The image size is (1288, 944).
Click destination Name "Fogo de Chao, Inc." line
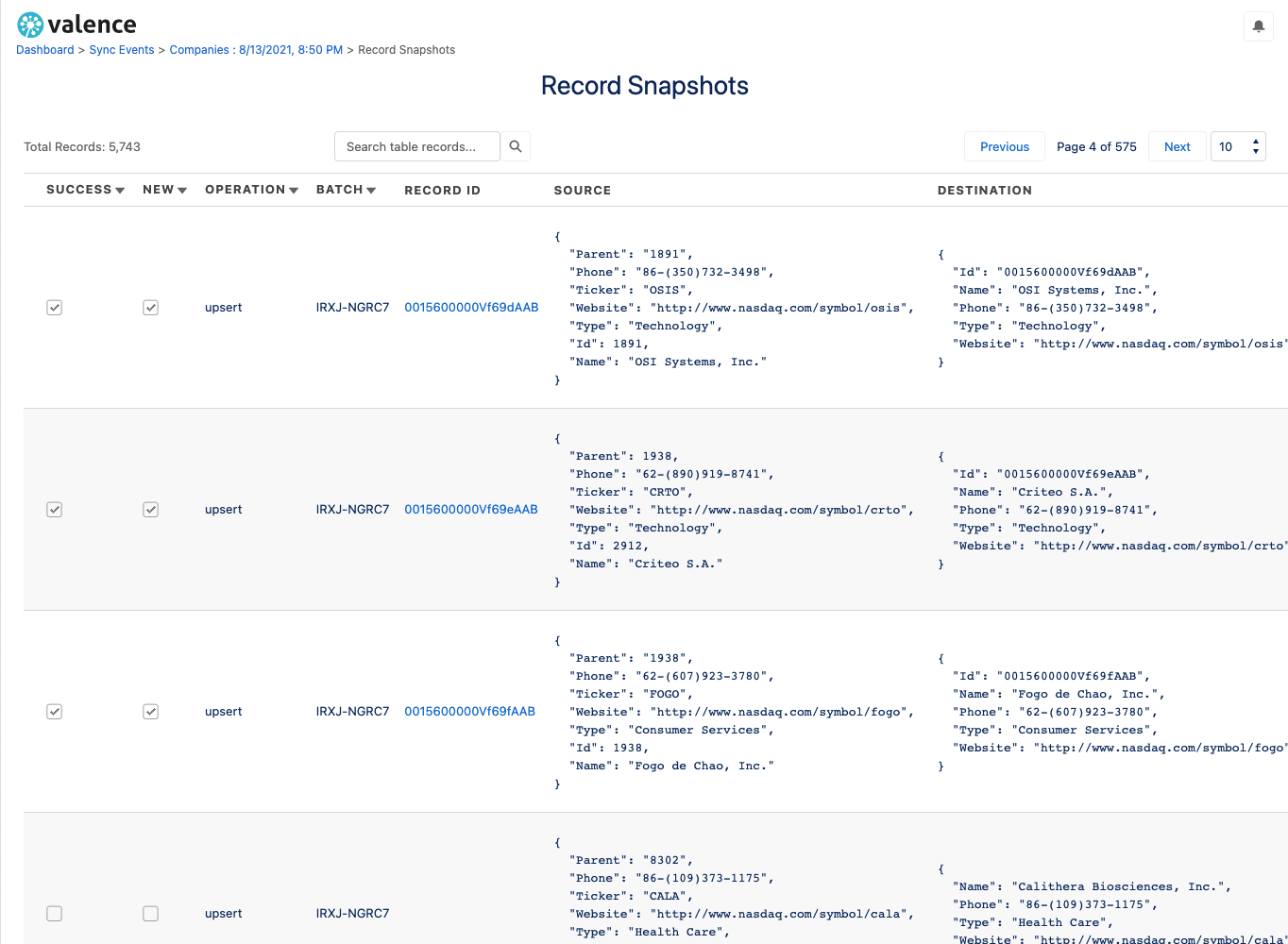pos(1059,694)
